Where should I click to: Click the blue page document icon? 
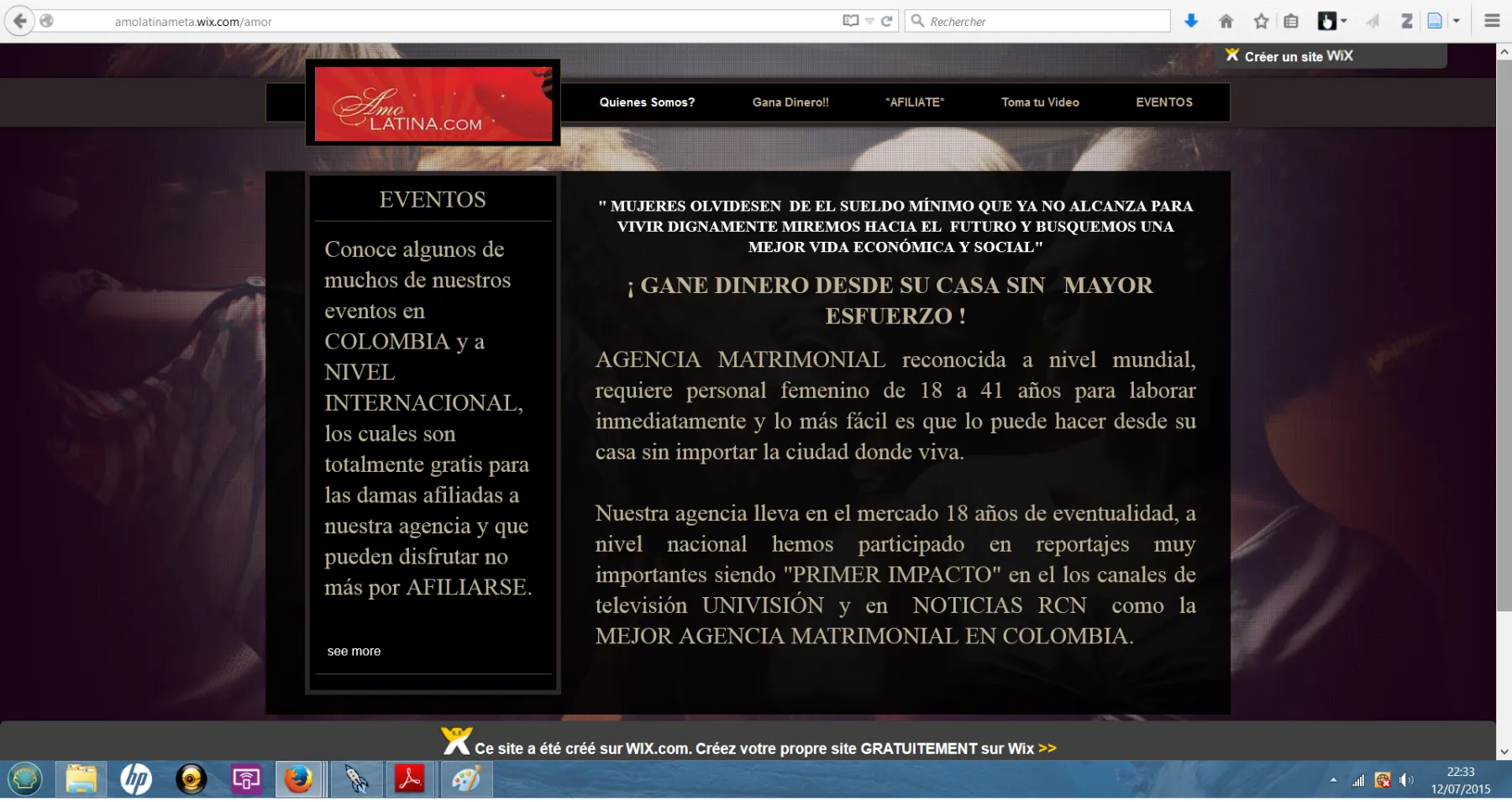1435,21
